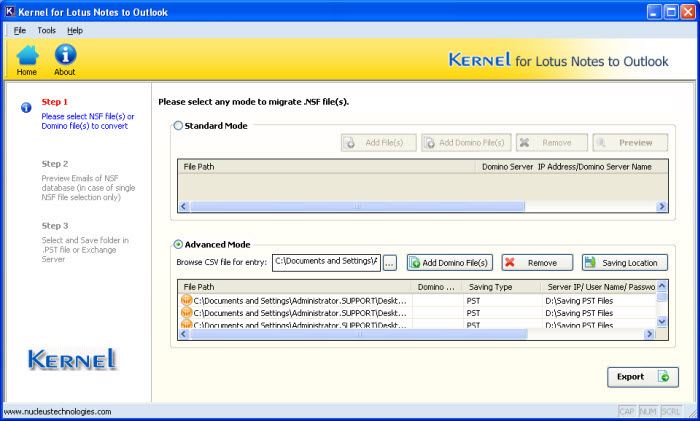Screen dimensions: 700x421
Task: Click the Kernel app icon in title bar
Action: [x=10, y=12]
